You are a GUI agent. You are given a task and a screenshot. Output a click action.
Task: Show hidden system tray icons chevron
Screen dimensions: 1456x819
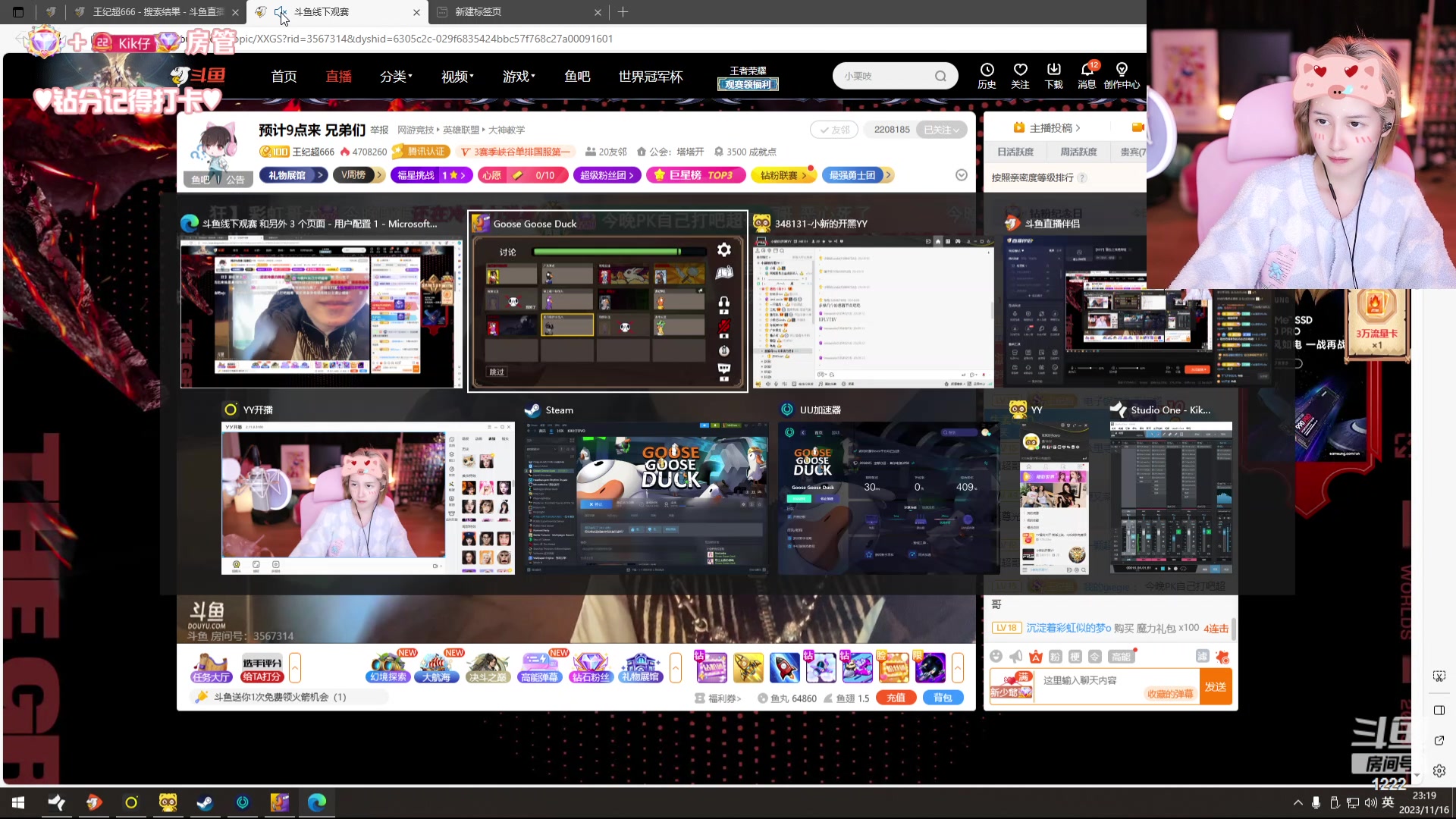coord(1298,802)
